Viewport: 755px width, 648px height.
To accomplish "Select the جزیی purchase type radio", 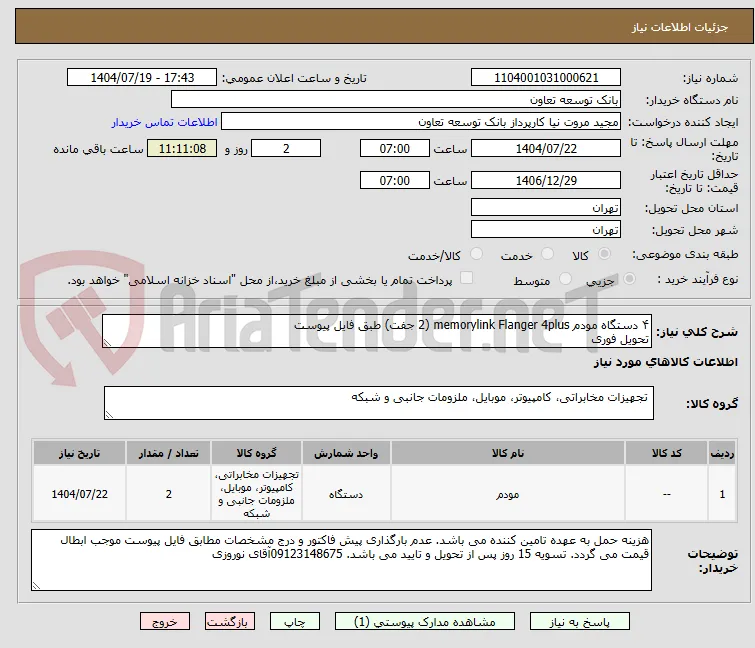I will (x=629, y=279).
